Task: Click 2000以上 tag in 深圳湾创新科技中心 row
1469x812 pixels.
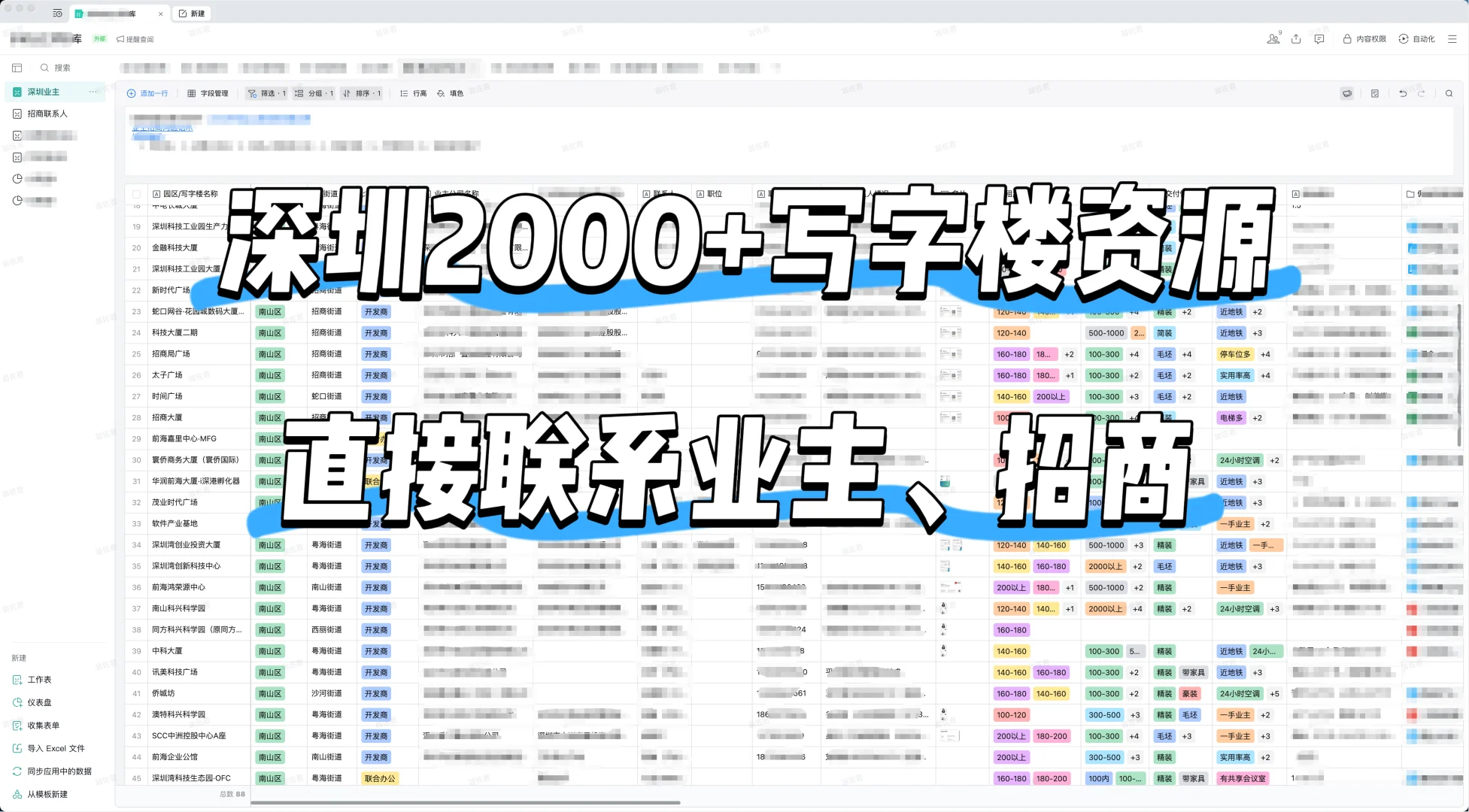Action: pyautogui.click(x=1105, y=567)
